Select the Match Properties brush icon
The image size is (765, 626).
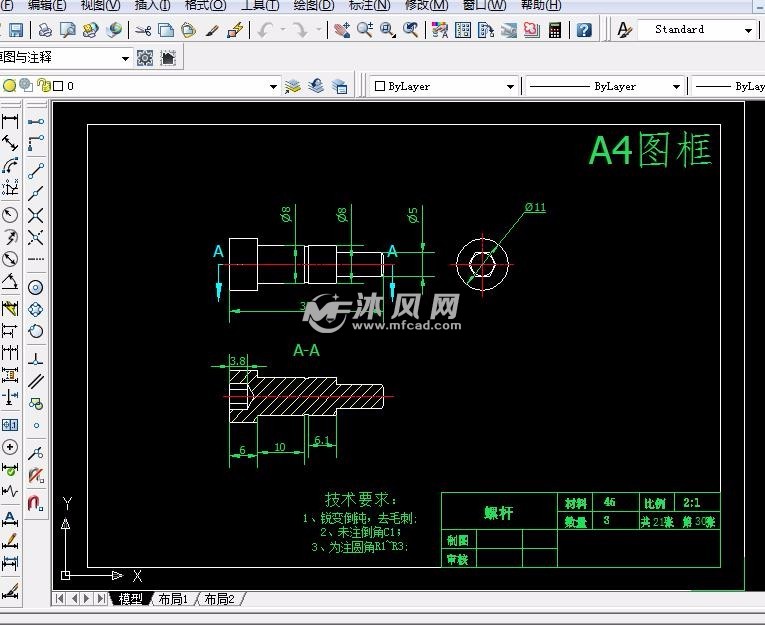pos(212,30)
